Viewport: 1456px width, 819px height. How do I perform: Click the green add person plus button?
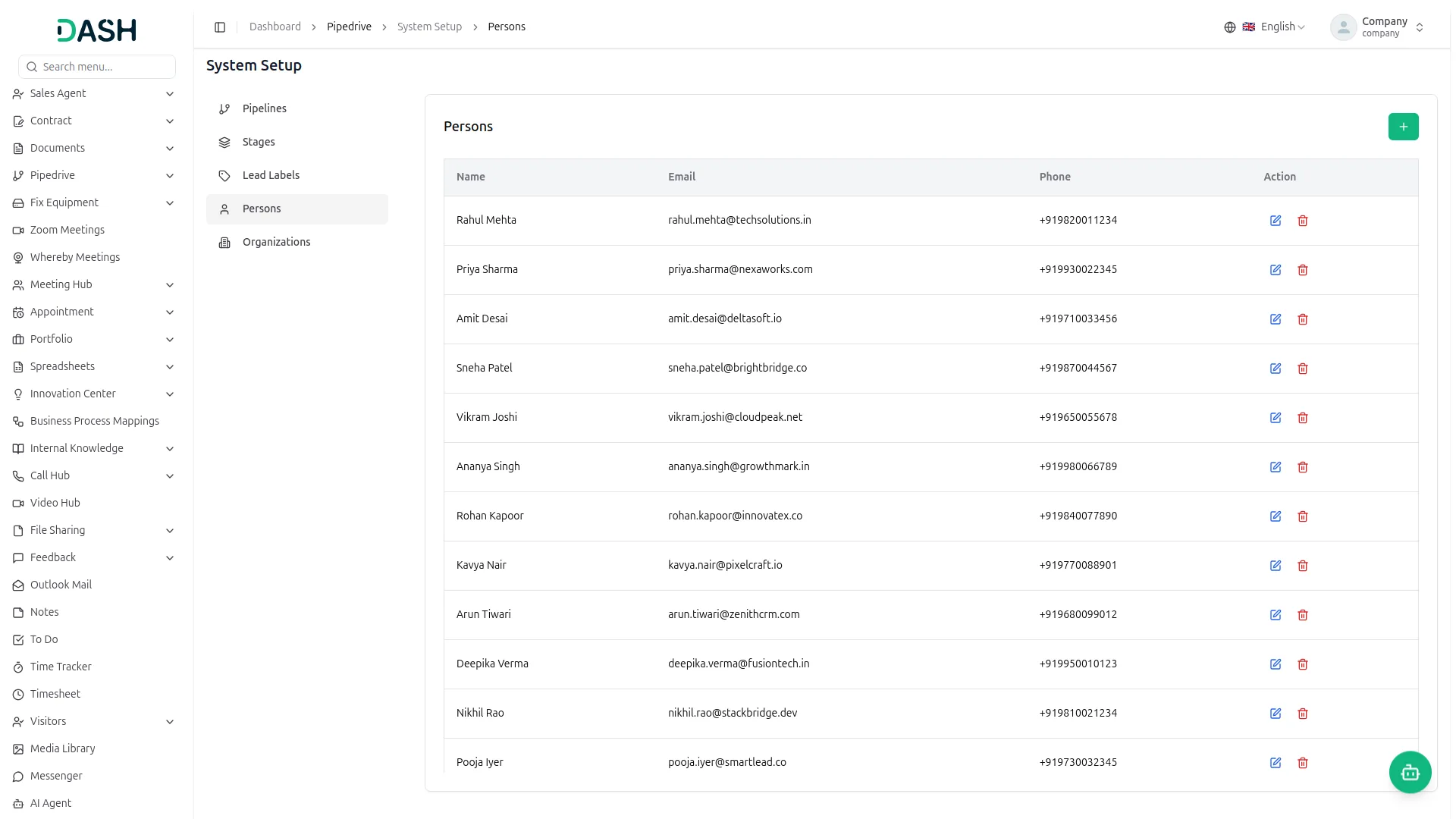[1403, 127]
